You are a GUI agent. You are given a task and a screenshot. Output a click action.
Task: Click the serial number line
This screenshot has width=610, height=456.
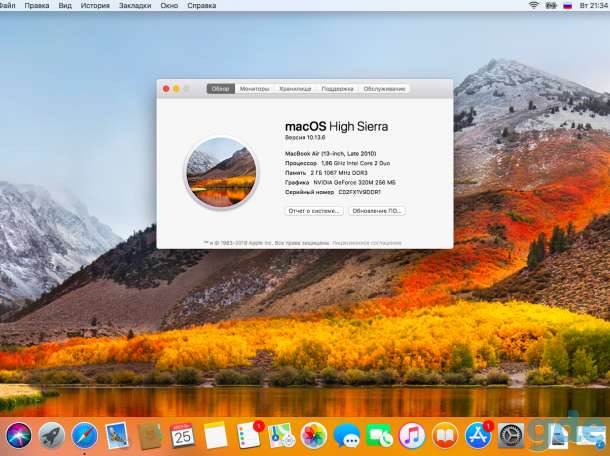333,192
